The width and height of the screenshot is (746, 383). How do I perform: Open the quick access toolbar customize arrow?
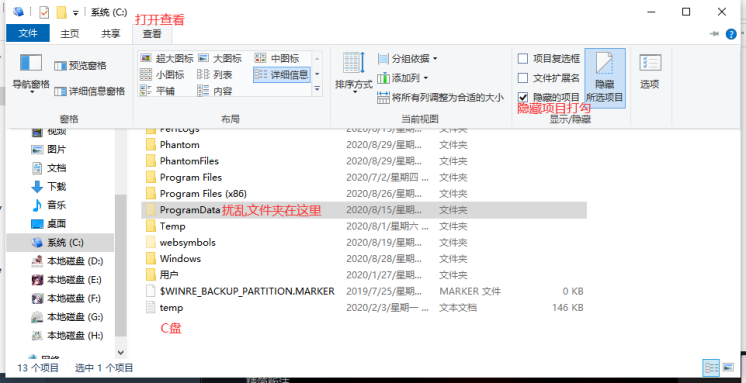click(x=76, y=13)
